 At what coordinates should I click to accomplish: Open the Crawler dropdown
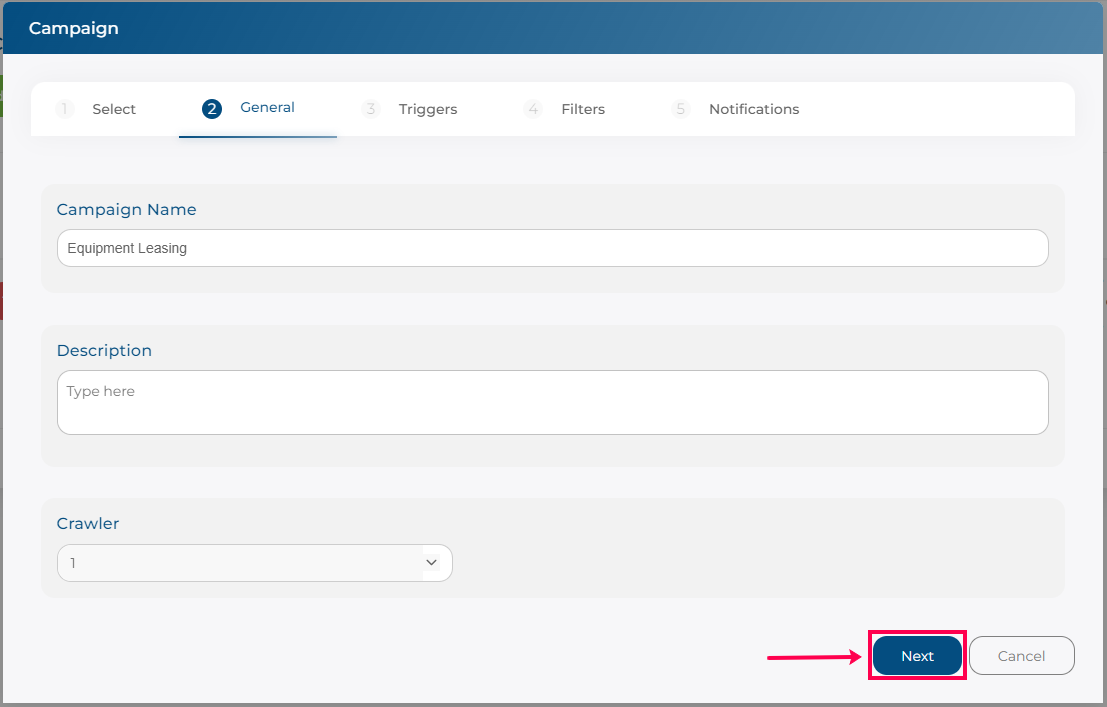pyautogui.click(x=240, y=563)
